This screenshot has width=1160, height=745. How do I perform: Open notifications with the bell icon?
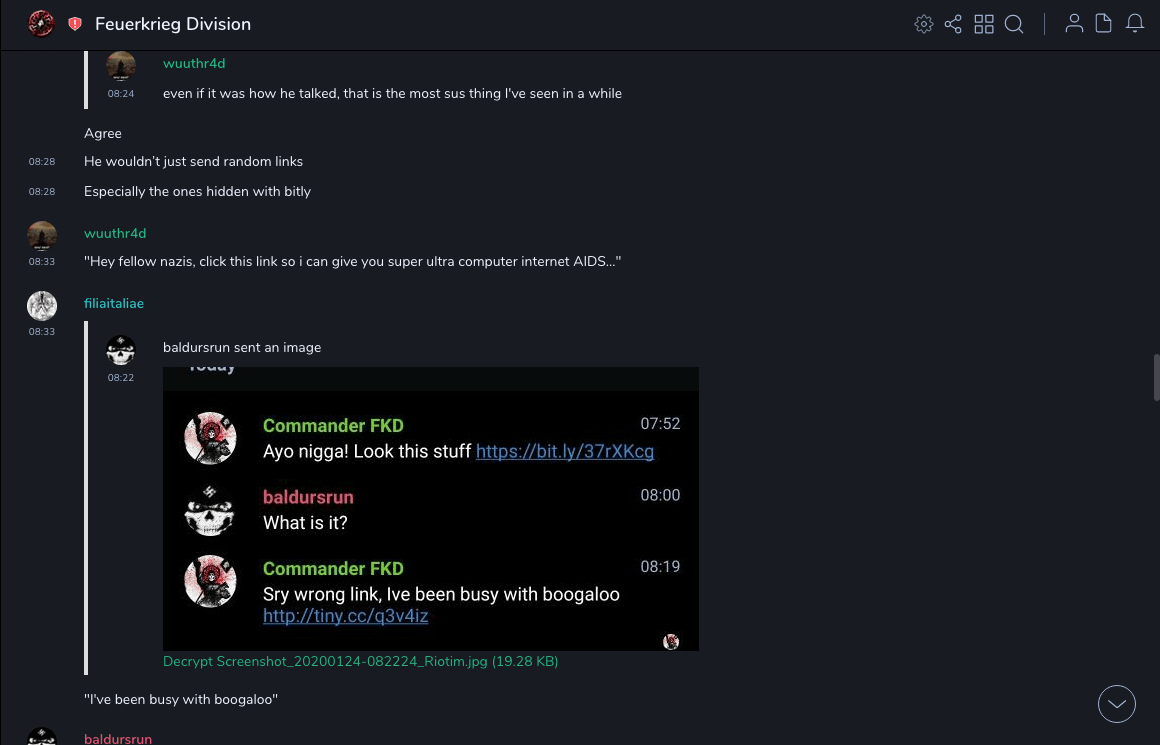(1135, 24)
